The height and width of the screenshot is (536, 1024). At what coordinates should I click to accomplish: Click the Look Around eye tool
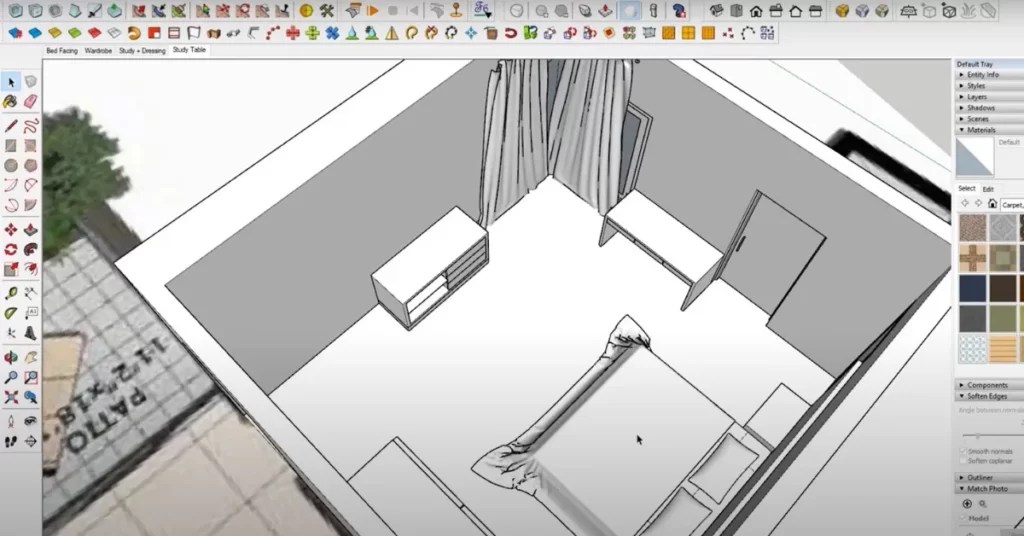pyautogui.click(x=31, y=421)
